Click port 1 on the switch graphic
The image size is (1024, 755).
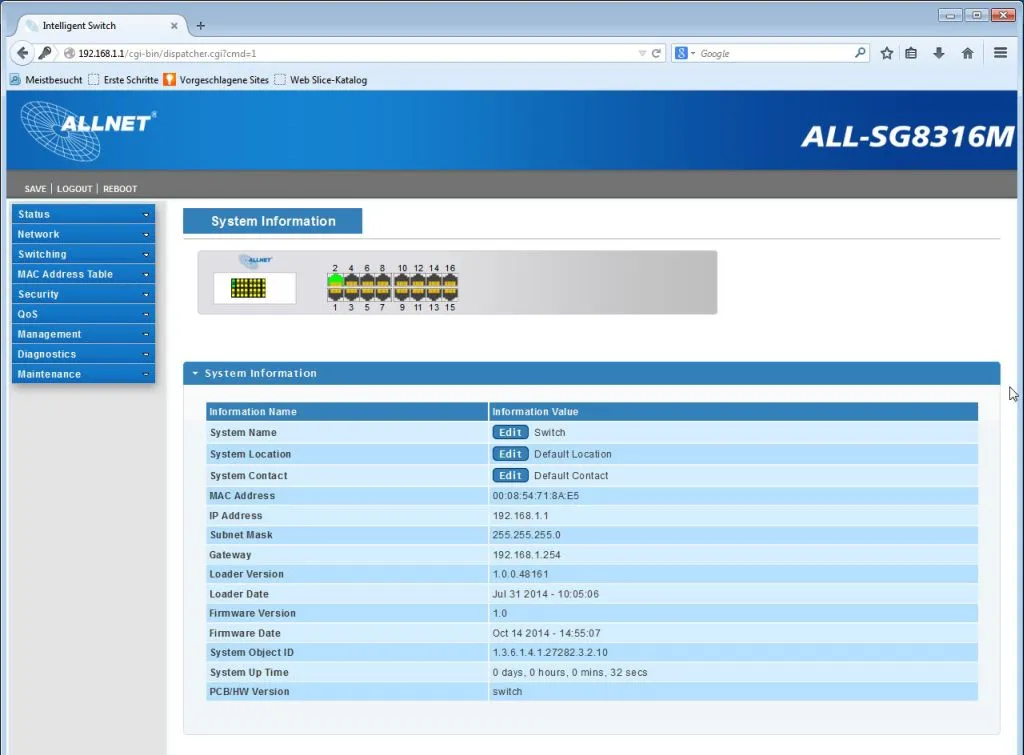[336, 293]
